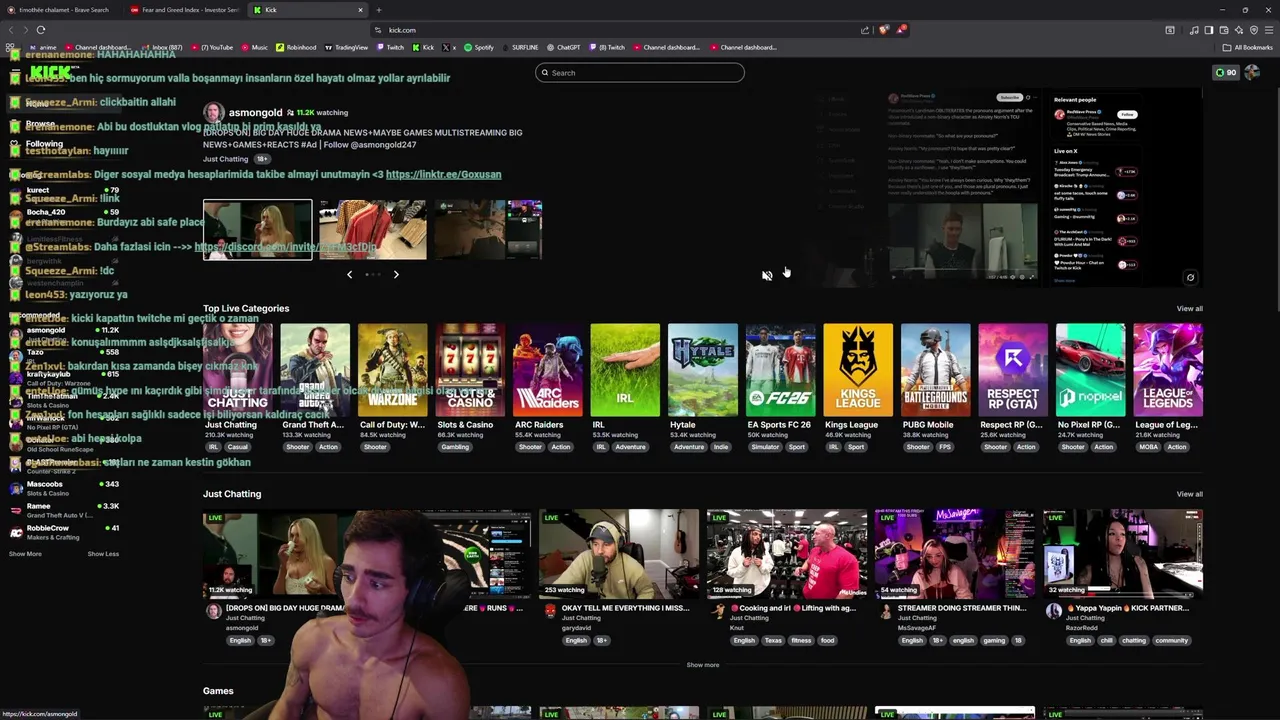Collapse recommended channels with Show Less

103,554
